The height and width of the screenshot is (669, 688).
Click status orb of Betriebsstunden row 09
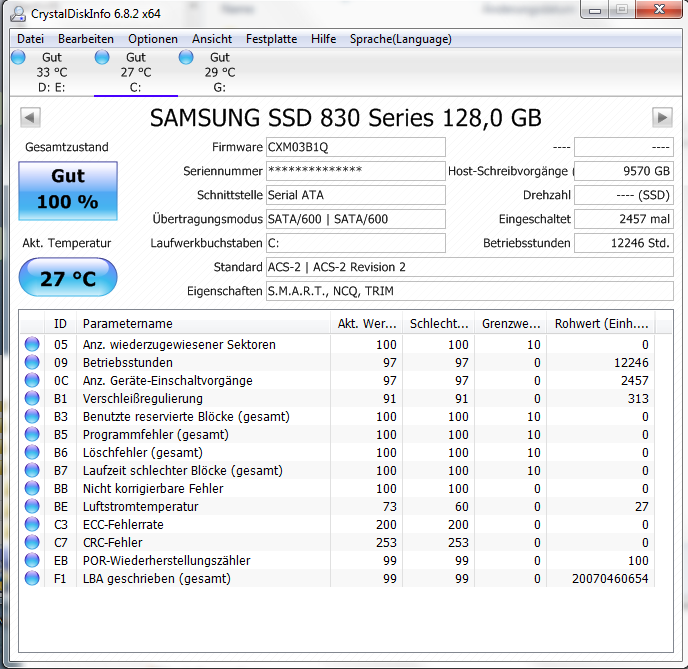pos(32,362)
